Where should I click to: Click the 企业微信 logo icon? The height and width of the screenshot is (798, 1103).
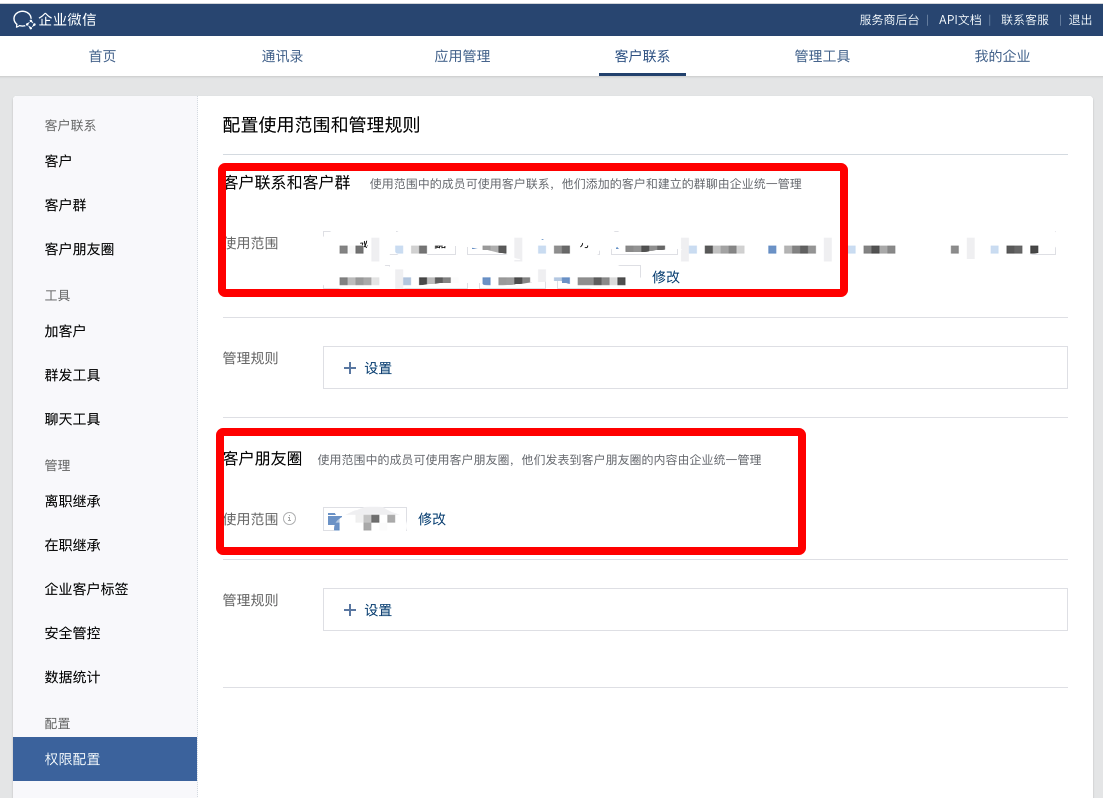click(24, 19)
